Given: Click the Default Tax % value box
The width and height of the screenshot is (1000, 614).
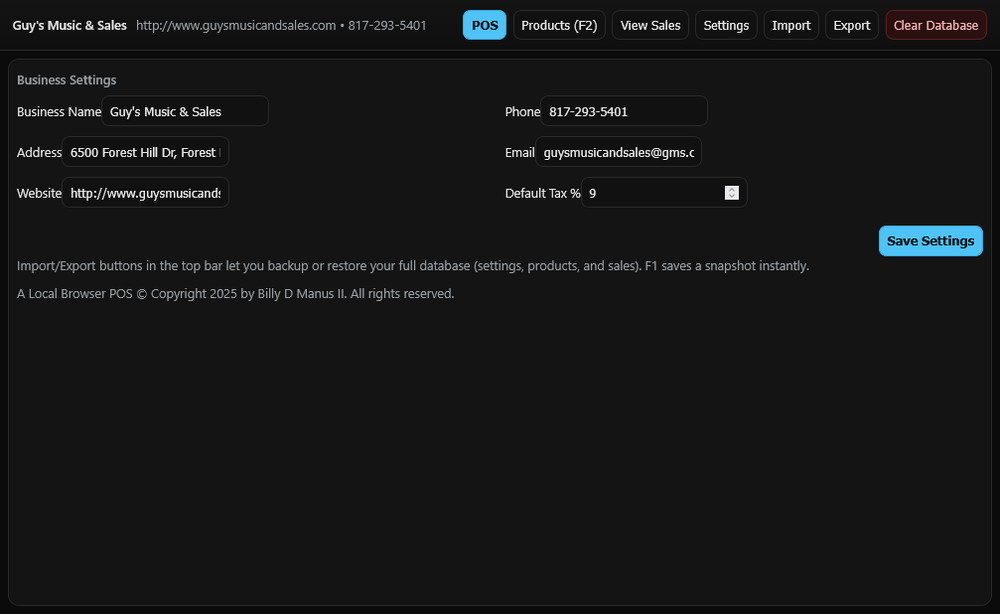Looking at the screenshot, I should (650, 192).
